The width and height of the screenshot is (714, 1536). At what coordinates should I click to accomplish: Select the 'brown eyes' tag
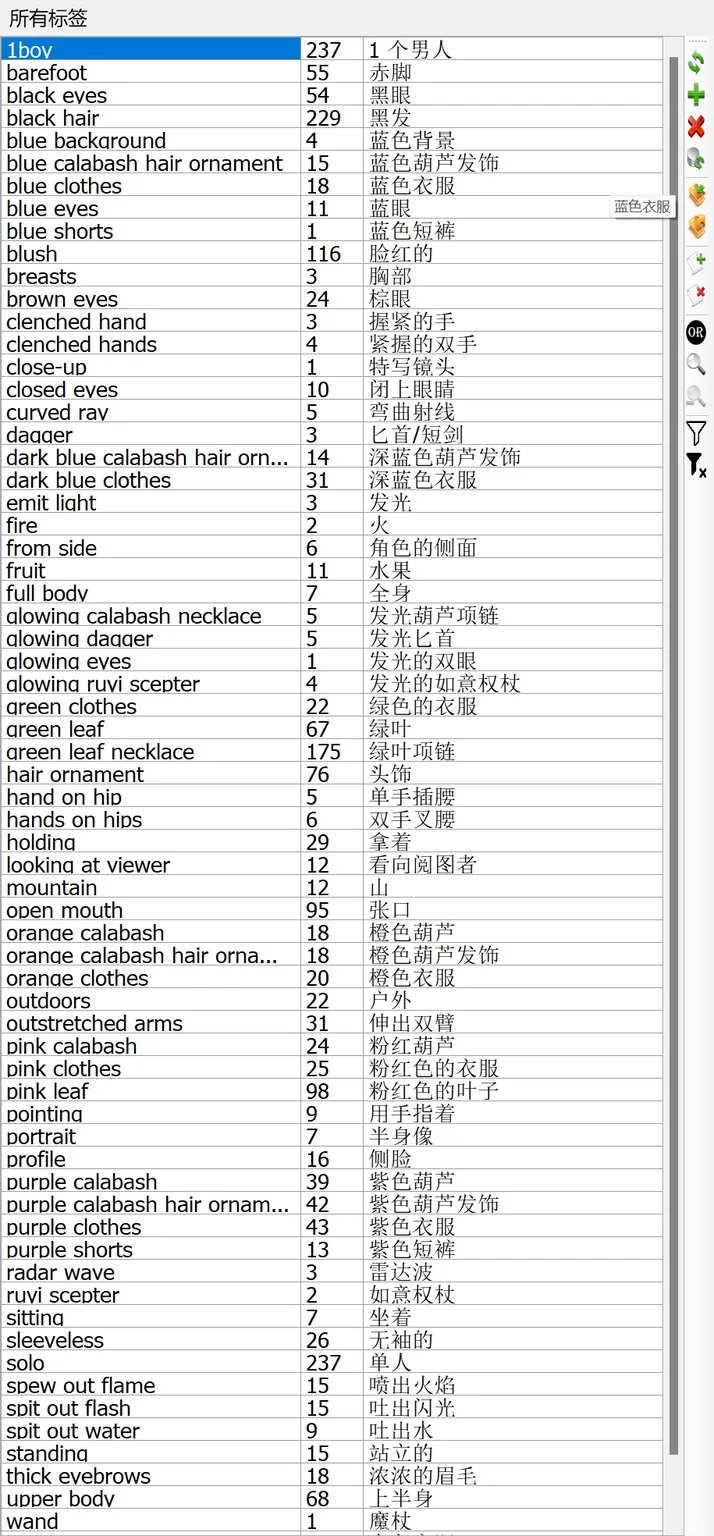[62, 299]
